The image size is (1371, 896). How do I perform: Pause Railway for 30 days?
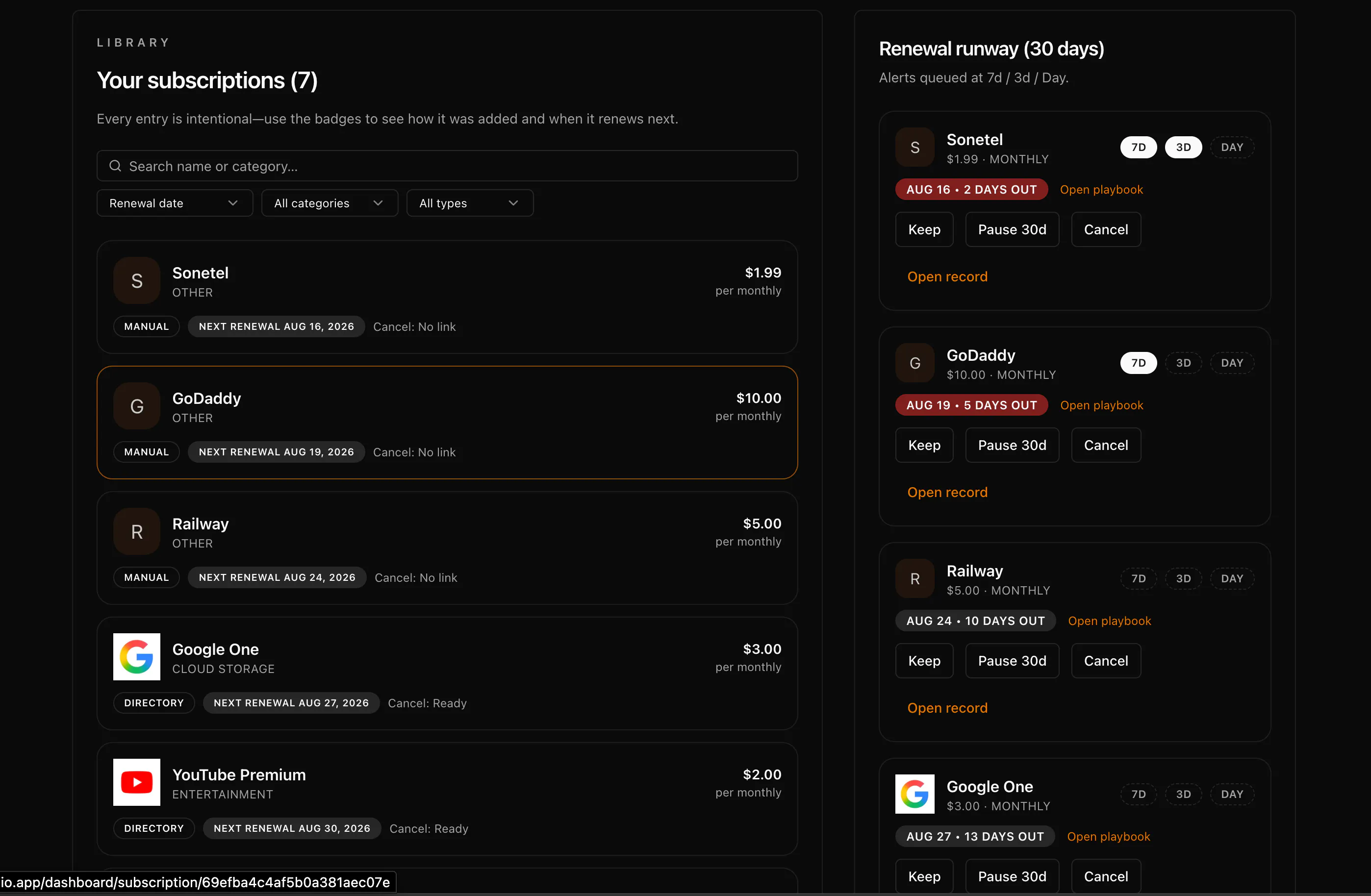(x=1012, y=661)
